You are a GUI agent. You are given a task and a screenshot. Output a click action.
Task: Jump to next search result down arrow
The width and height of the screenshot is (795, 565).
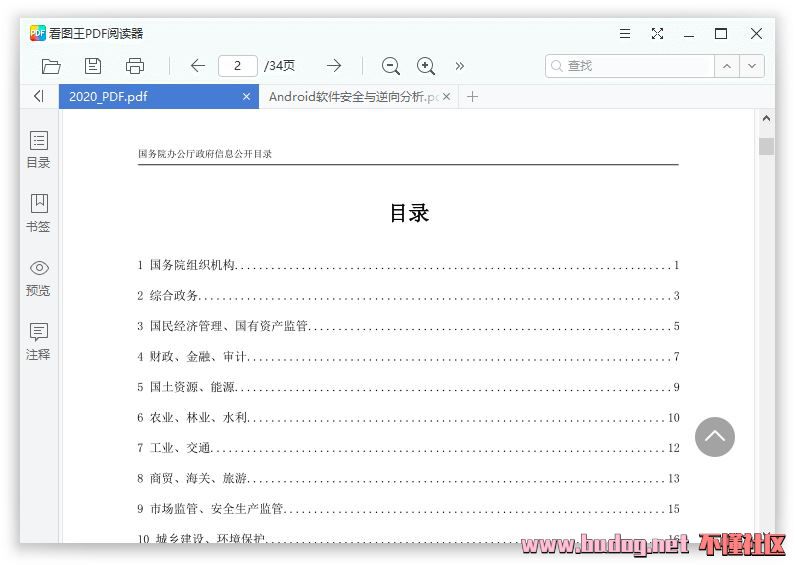[752, 66]
